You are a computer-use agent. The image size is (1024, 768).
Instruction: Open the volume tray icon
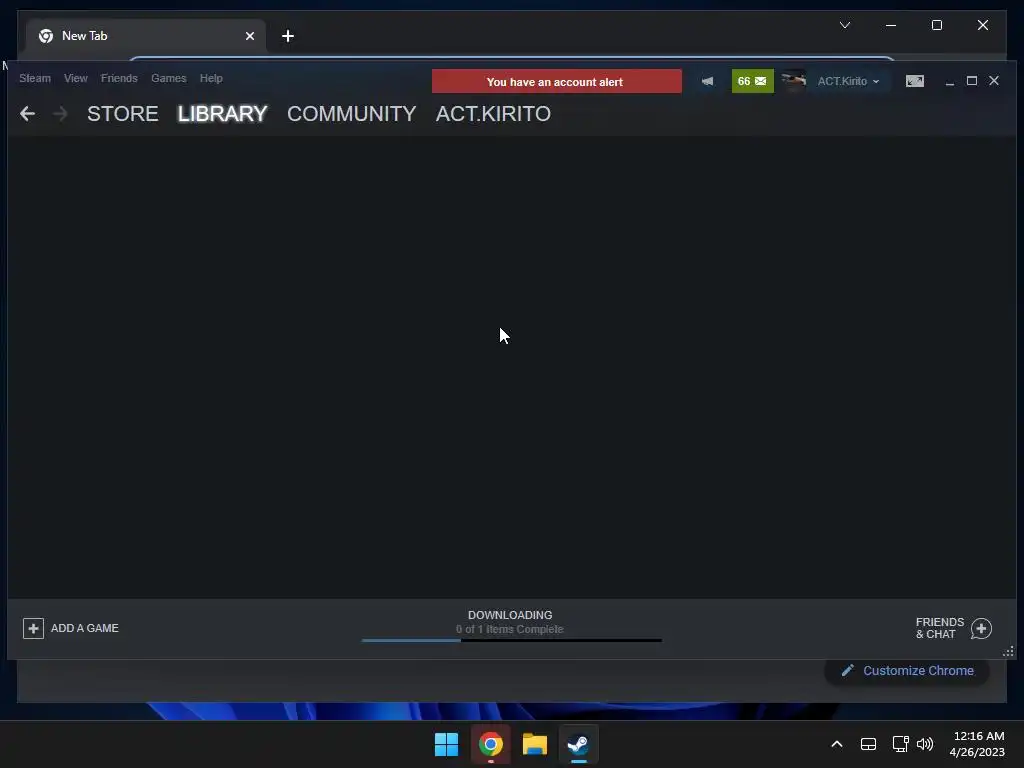pyautogui.click(x=925, y=744)
